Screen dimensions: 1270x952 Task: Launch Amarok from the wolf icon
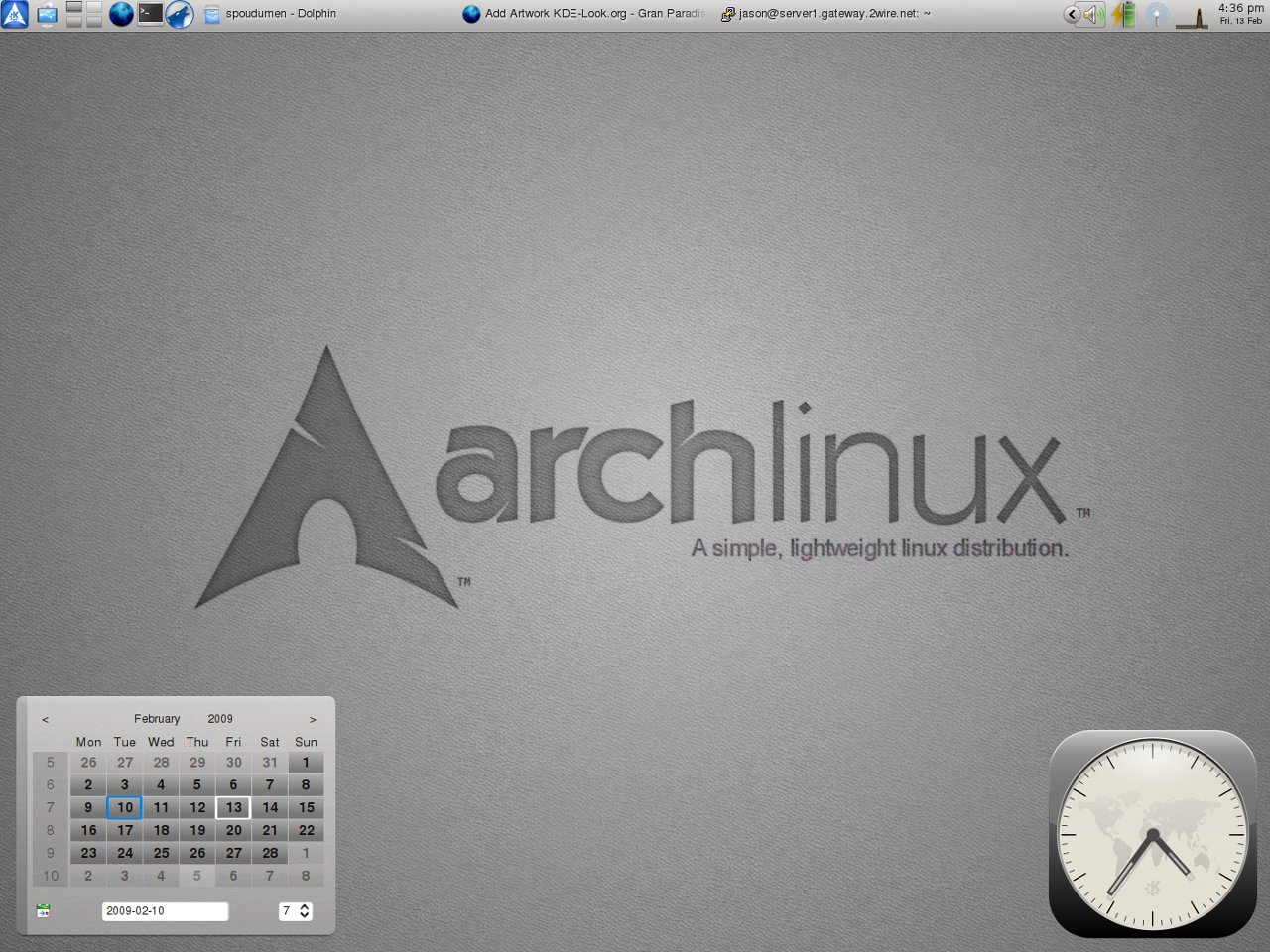[179, 14]
